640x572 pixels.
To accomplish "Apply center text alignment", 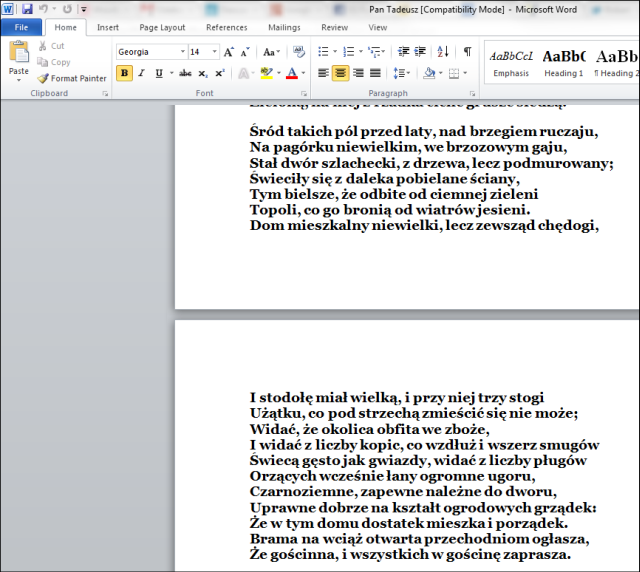I will [340, 73].
